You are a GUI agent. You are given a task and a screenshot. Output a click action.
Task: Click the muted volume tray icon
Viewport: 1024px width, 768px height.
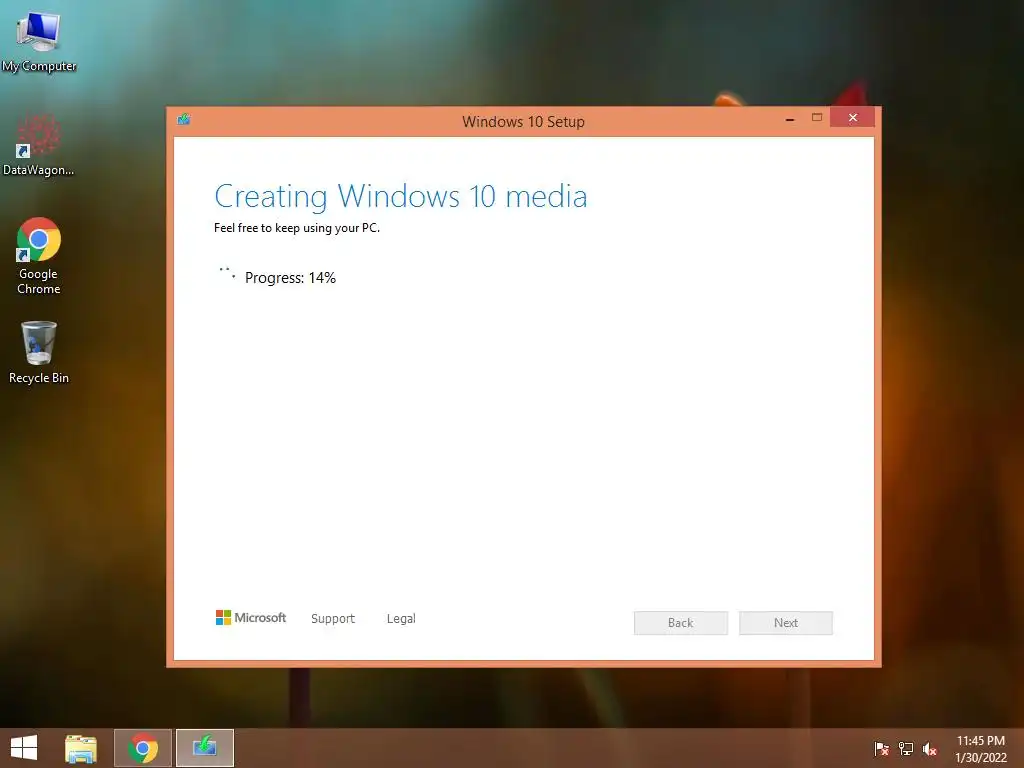click(x=930, y=749)
